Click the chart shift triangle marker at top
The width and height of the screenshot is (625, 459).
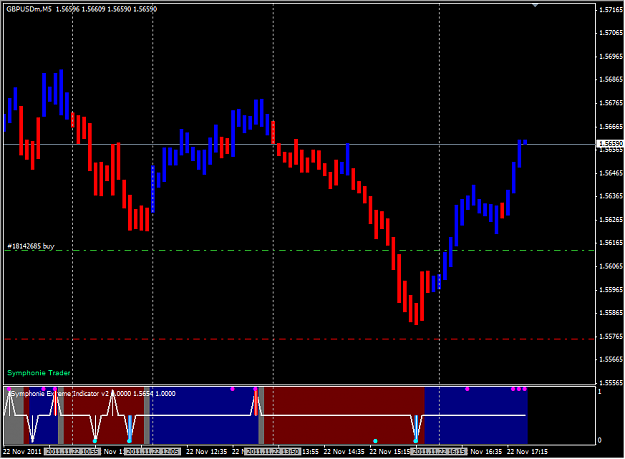535,5
